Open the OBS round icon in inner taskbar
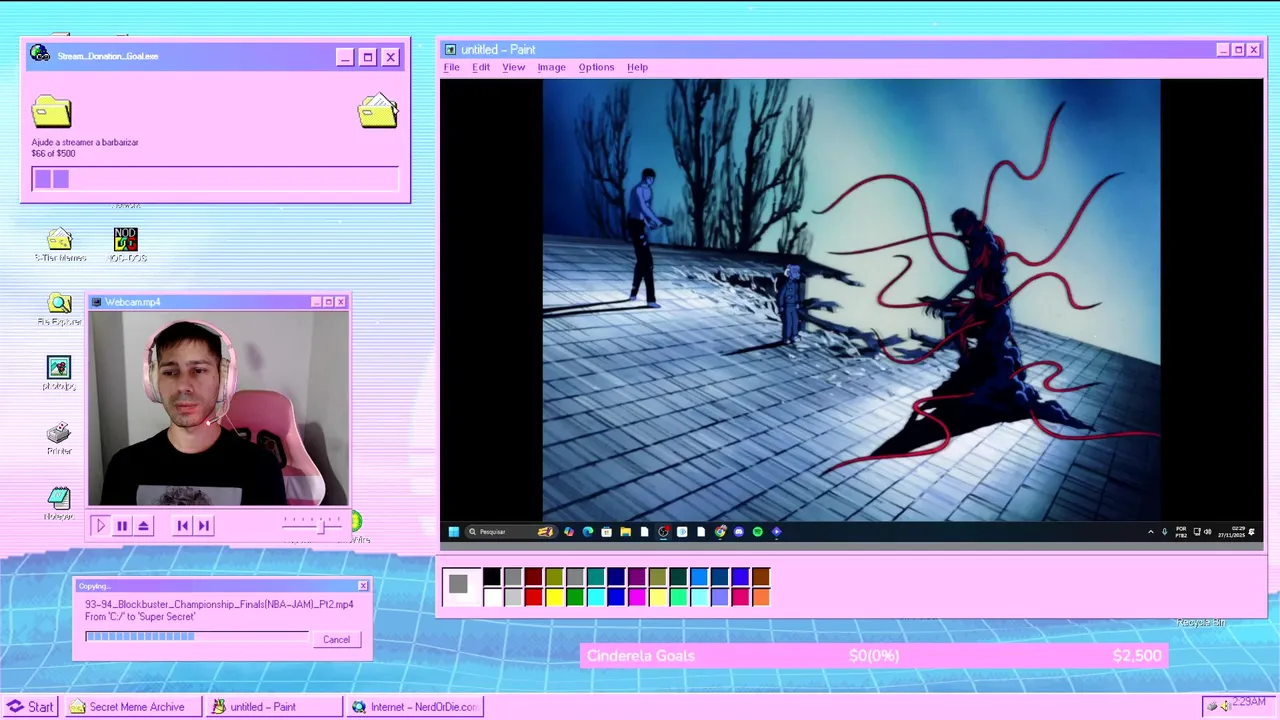Viewport: 1280px width, 720px height. tap(663, 532)
